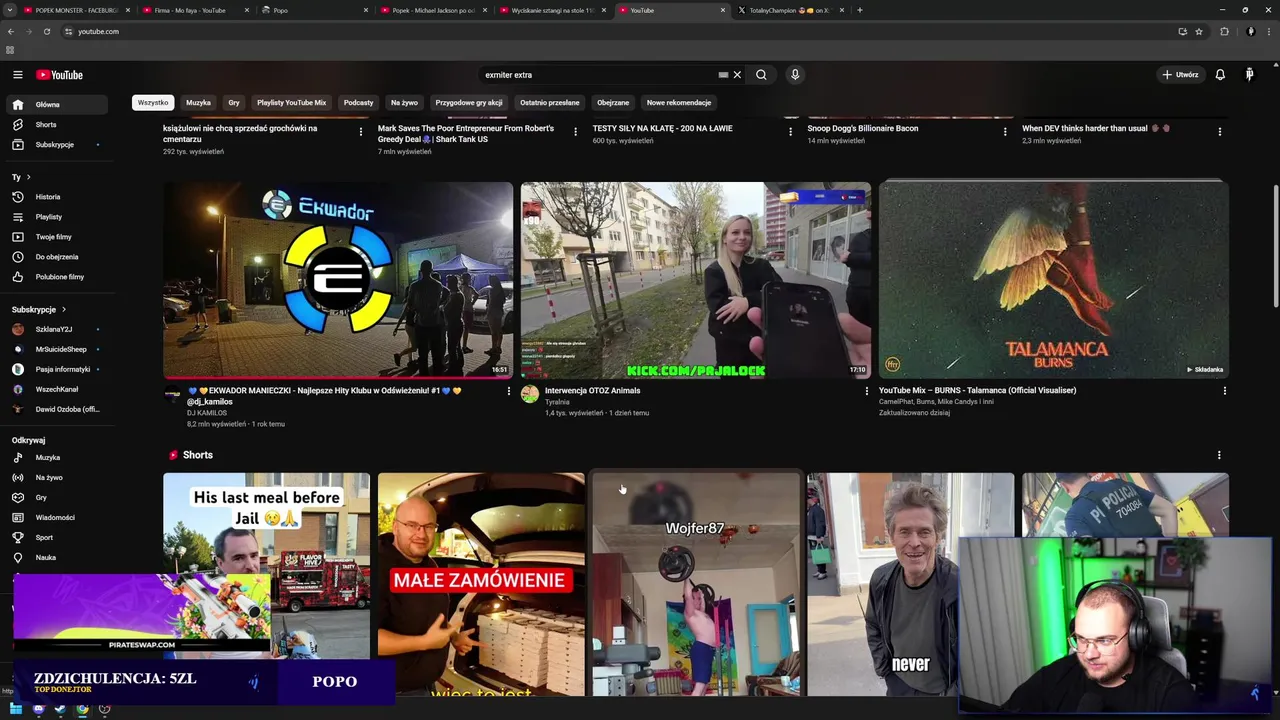This screenshot has height=720, width=1280.
Task: Open options menu for Interwencja OTOZ Animals
Action: tap(866, 391)
